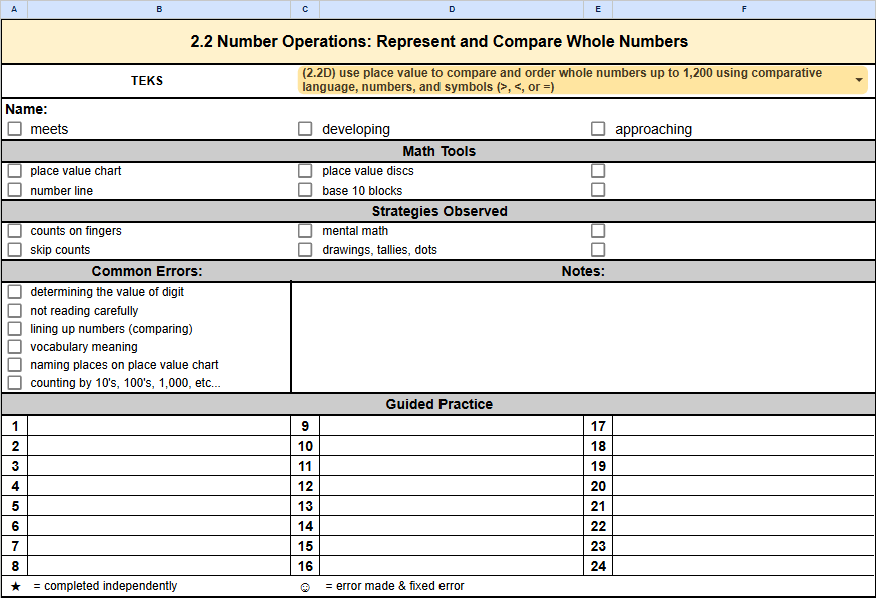Select column F header
Screen dimensions: 876x598
pyautogui.click(x=744, y=9)
